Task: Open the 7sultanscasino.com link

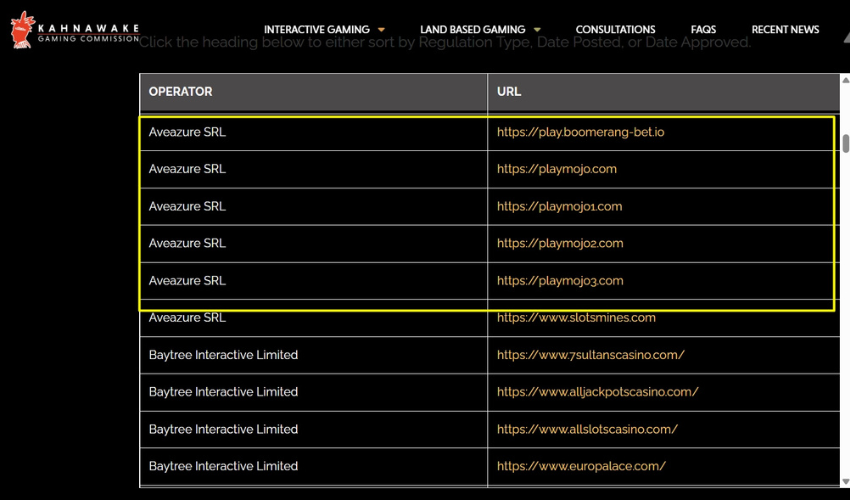Action: (590, 355)
